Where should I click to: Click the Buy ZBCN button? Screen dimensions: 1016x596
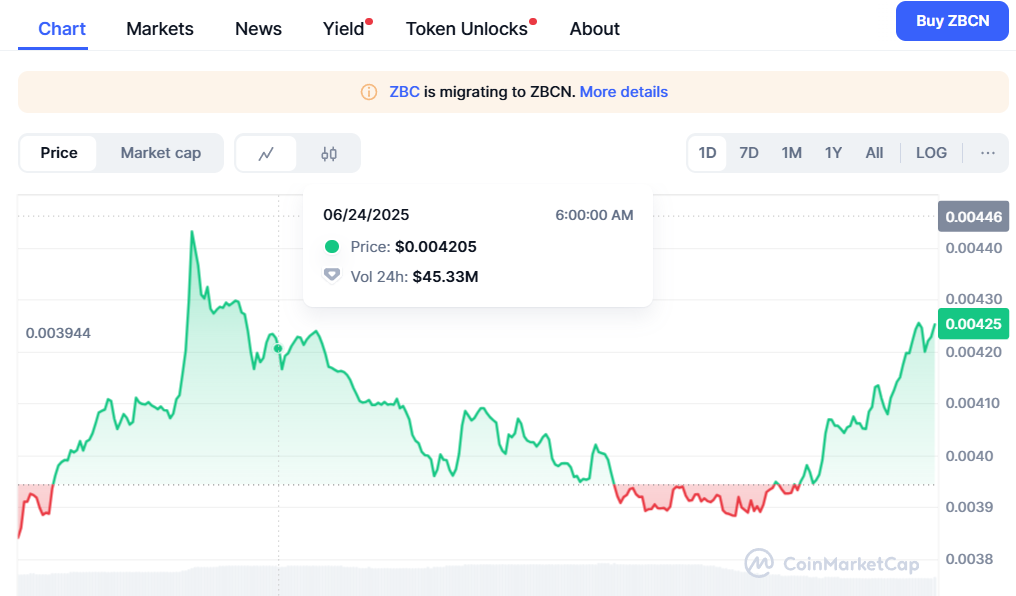click(x=952, y=21)
